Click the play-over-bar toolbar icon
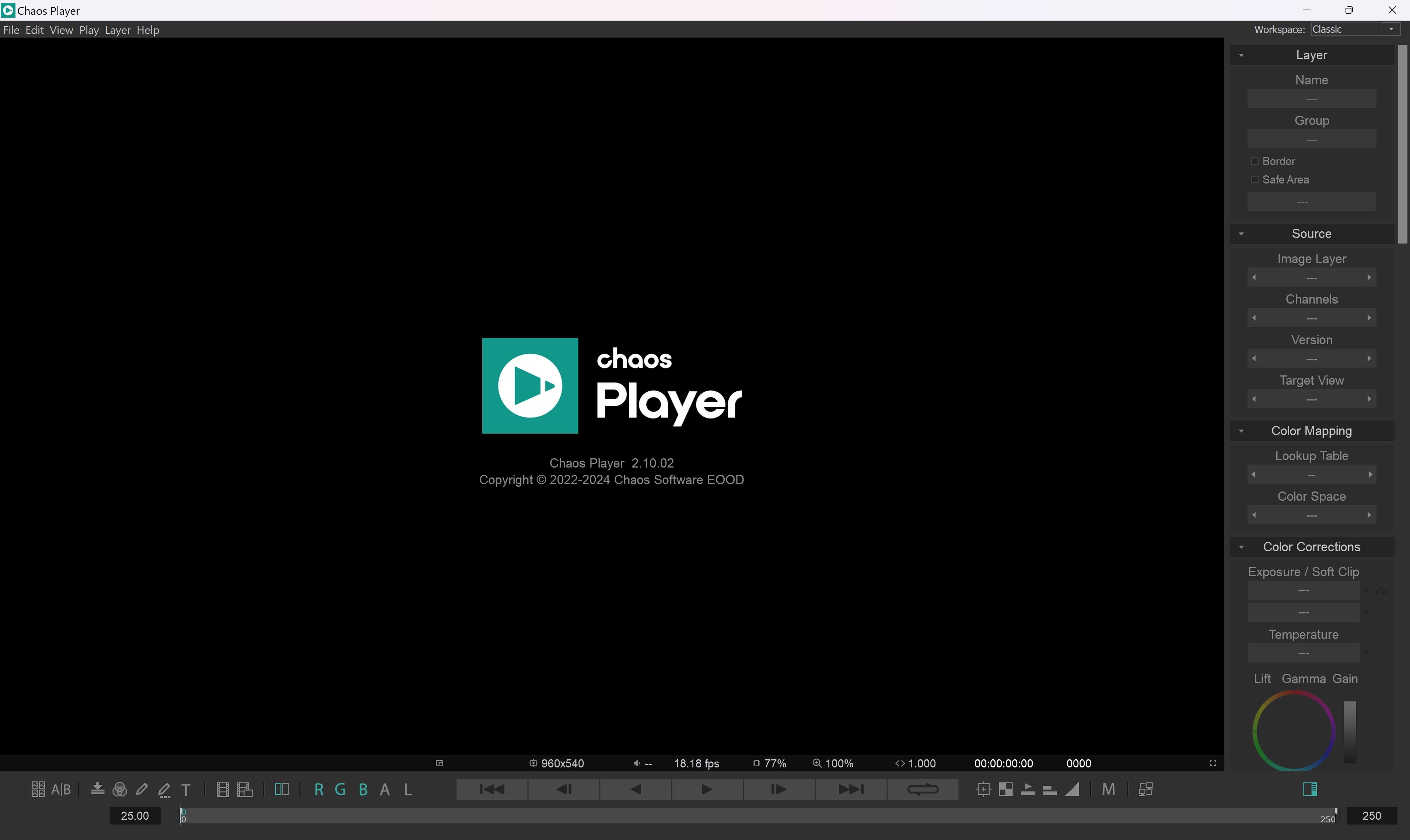 coord(1028,789)
